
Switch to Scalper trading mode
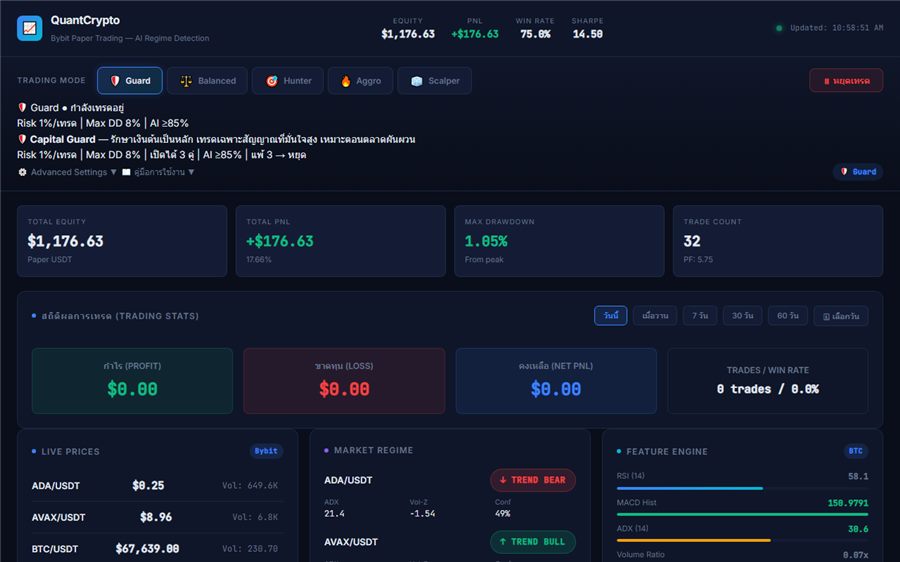(x=435, y=80)
